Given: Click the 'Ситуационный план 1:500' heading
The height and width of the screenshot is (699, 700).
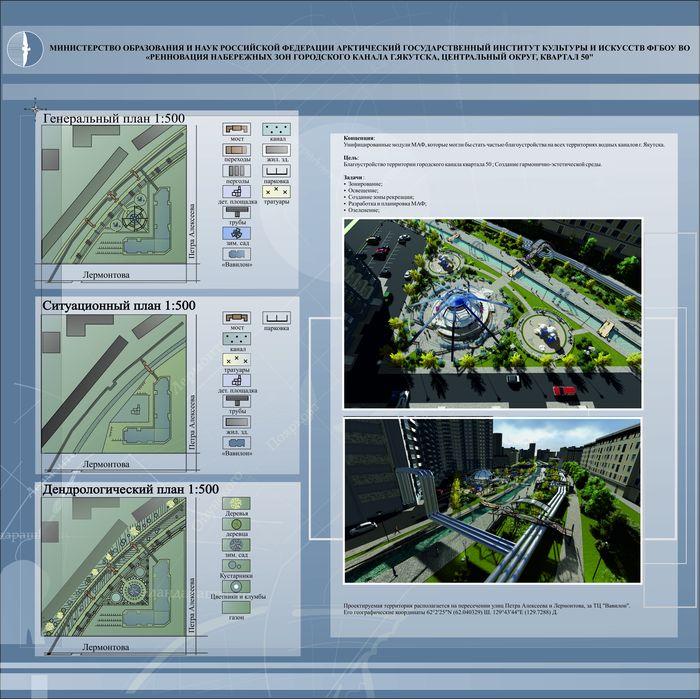Looking at the screenshot, I should 119,306.
